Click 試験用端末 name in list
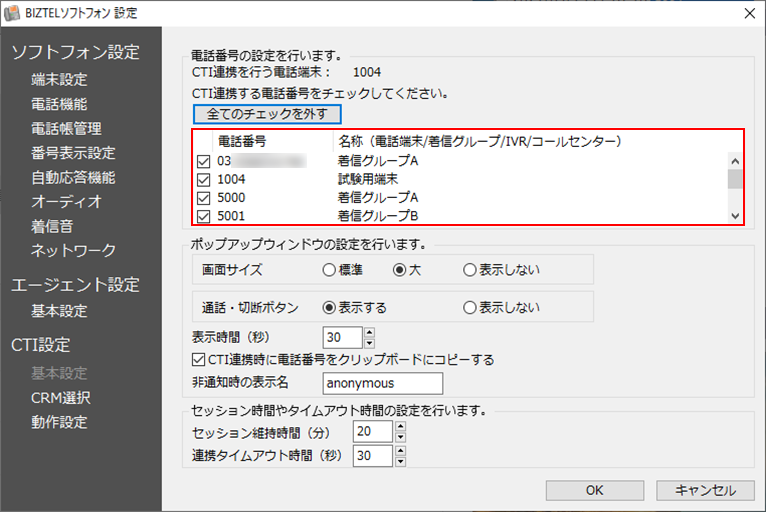Image resolution: width=766 pixels, height=512 pixels. [368, 179]
